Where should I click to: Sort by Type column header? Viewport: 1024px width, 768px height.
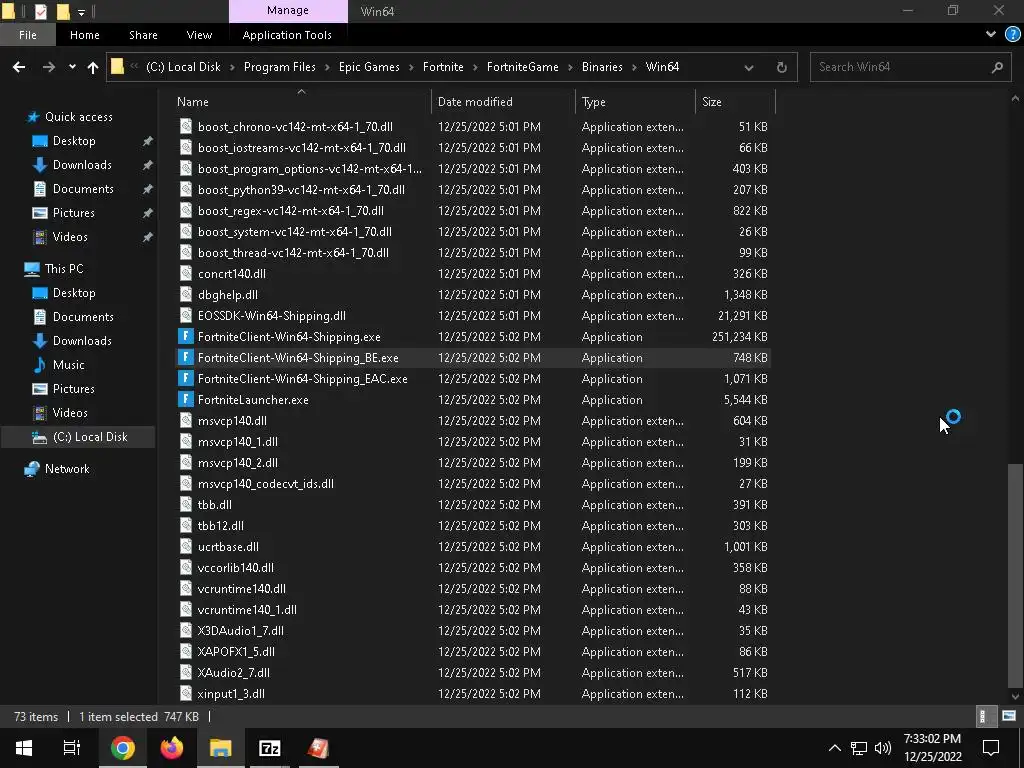(x=635, y=102)
